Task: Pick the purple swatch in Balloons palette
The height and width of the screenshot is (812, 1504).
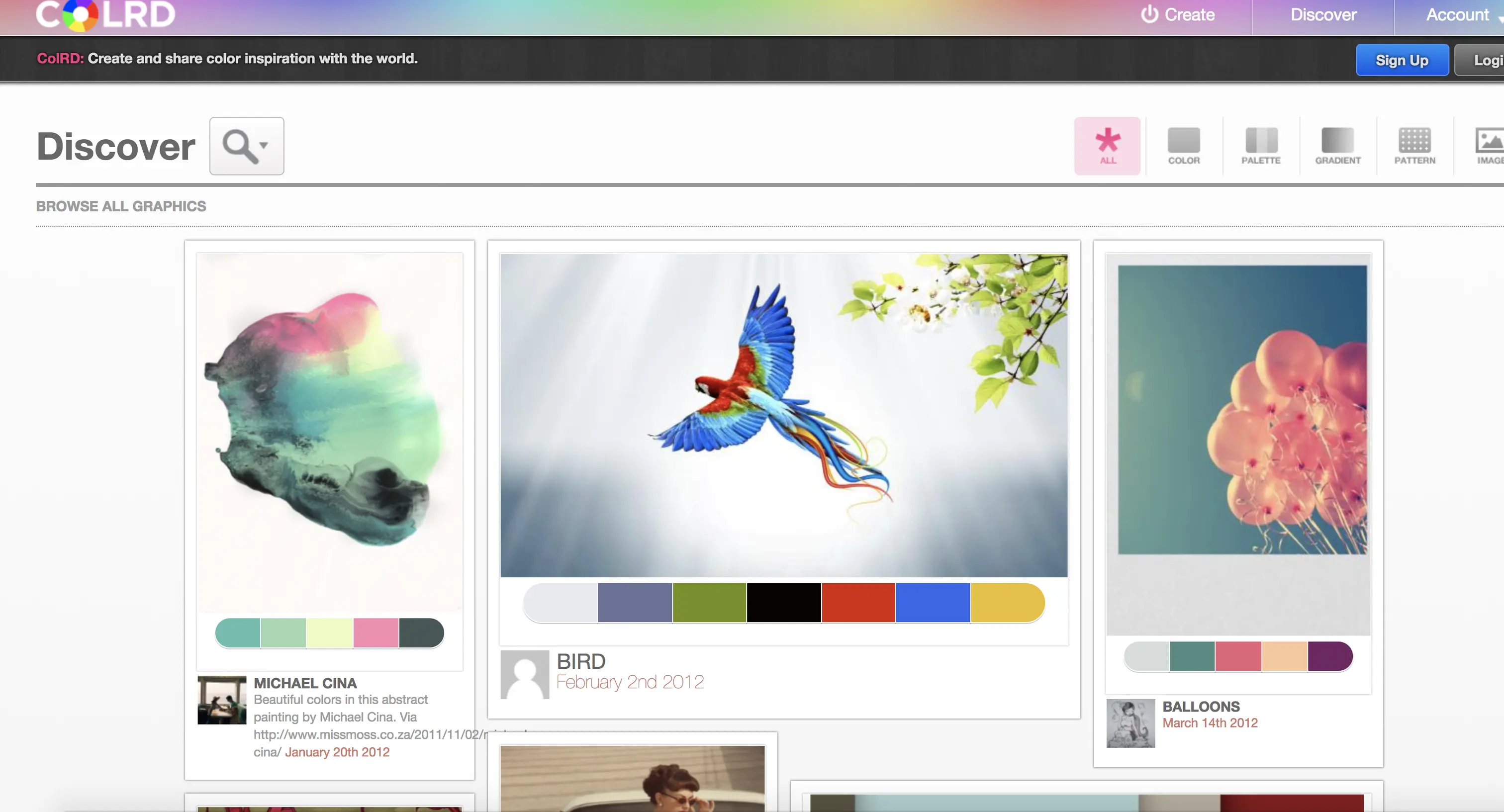Action: click(x=1329, y=656)
